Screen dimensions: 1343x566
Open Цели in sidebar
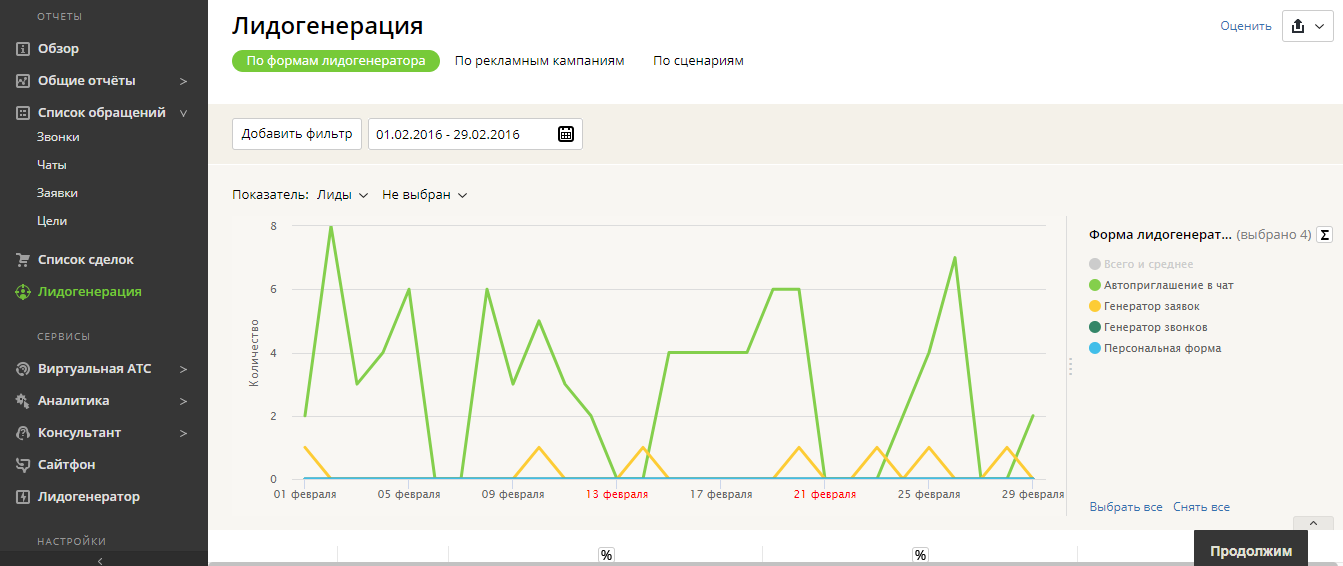[x=52, y=221]
